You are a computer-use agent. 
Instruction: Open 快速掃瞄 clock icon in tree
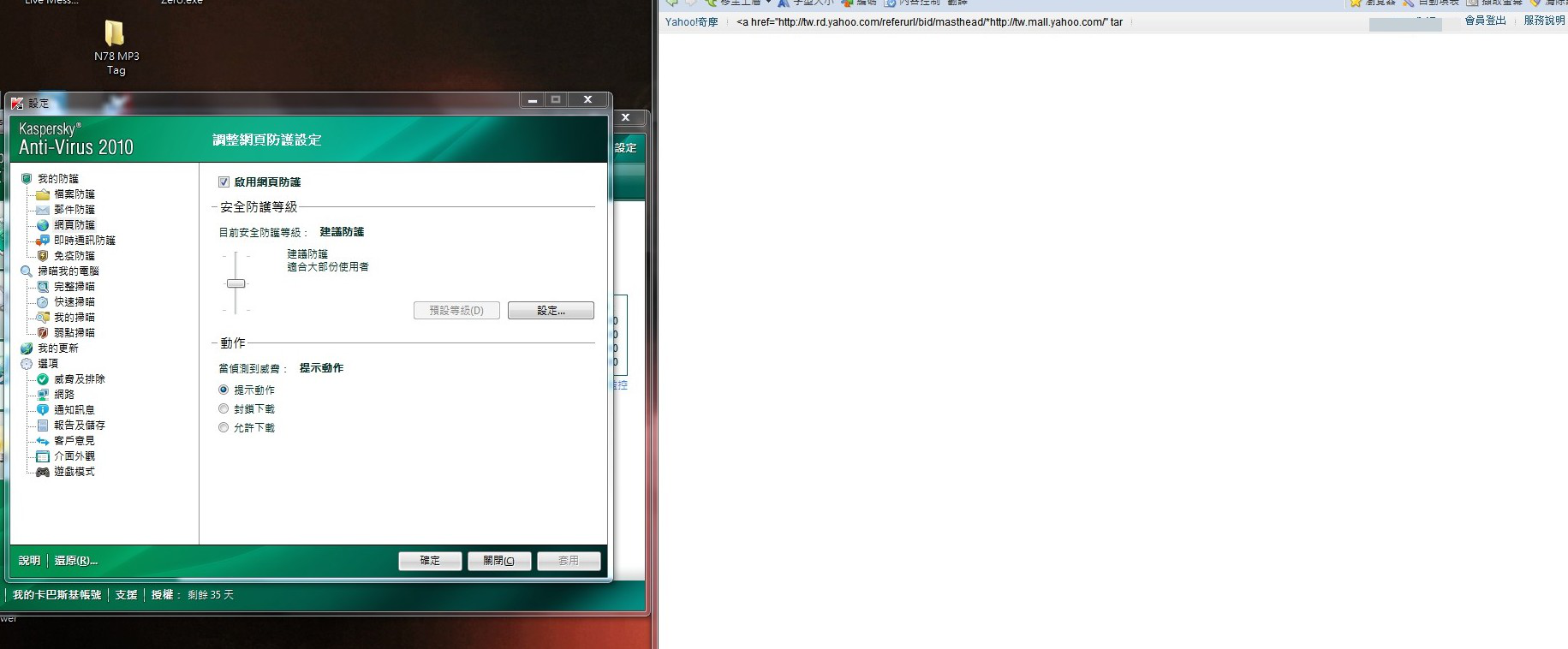click(43, 302)
